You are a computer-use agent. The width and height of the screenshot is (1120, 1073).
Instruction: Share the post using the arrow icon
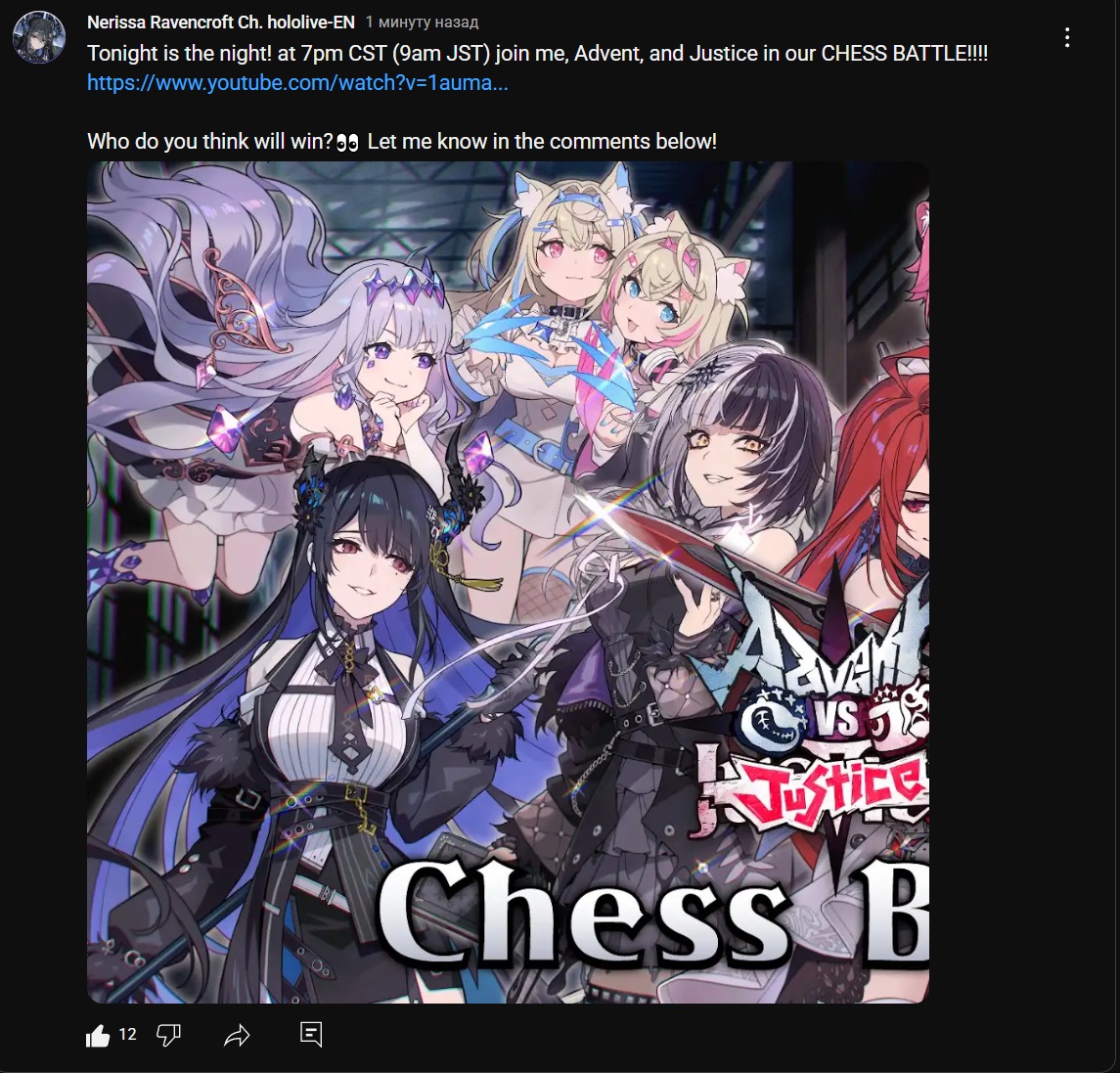237,1035
